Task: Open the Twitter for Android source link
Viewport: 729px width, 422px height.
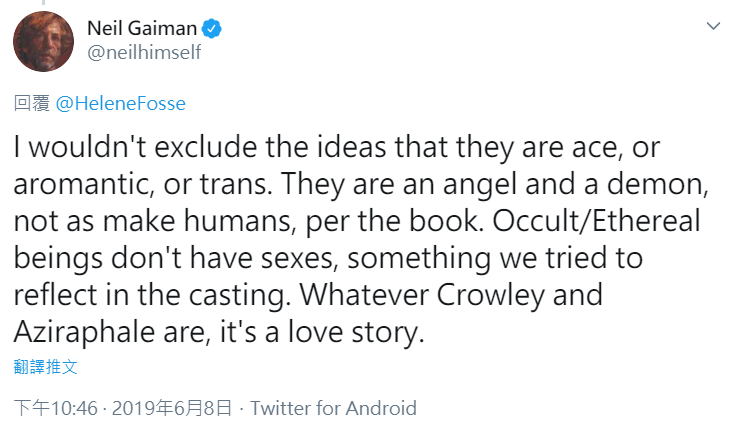Action: (x=333, y=408)
